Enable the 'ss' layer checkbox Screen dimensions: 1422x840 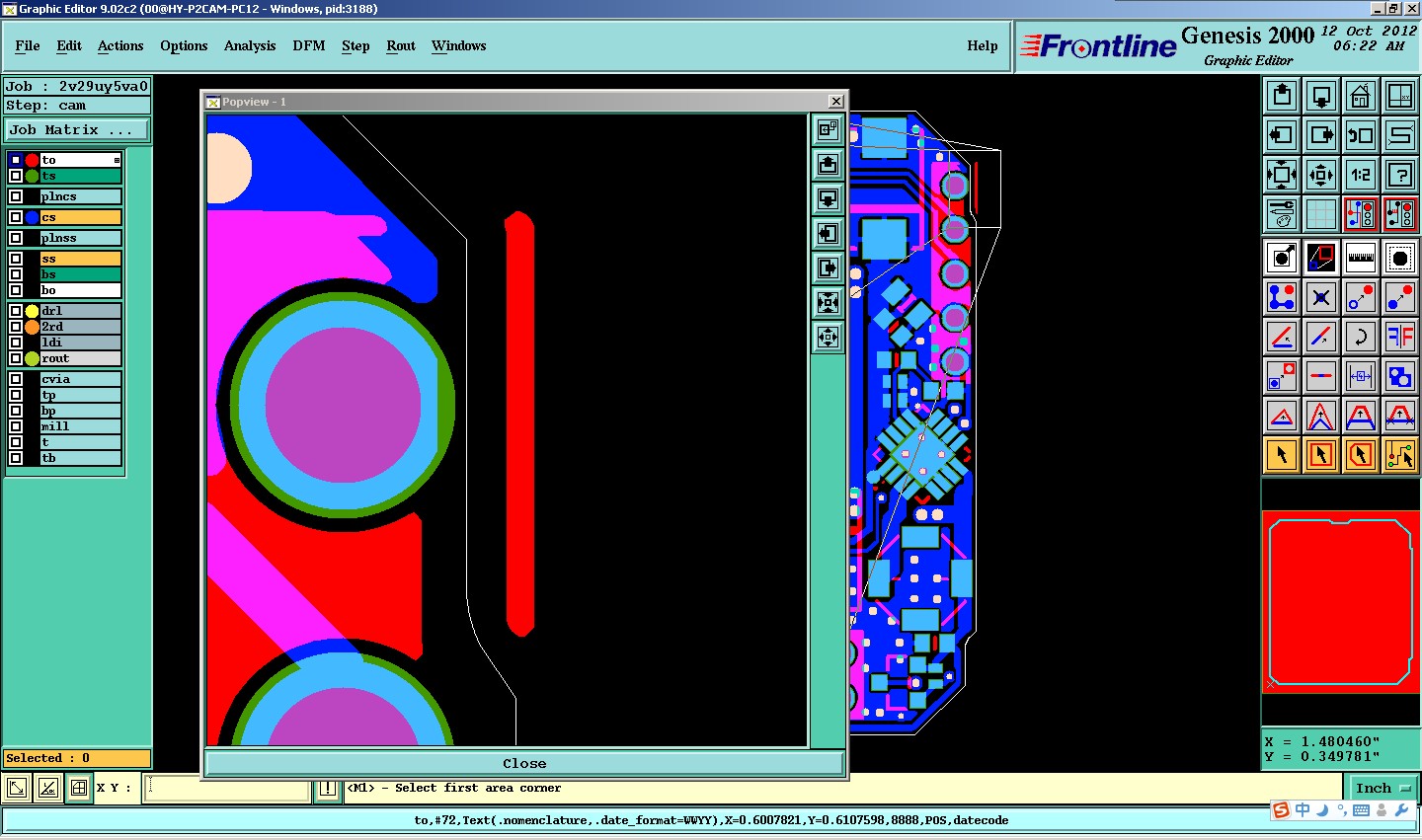point(16,259)
